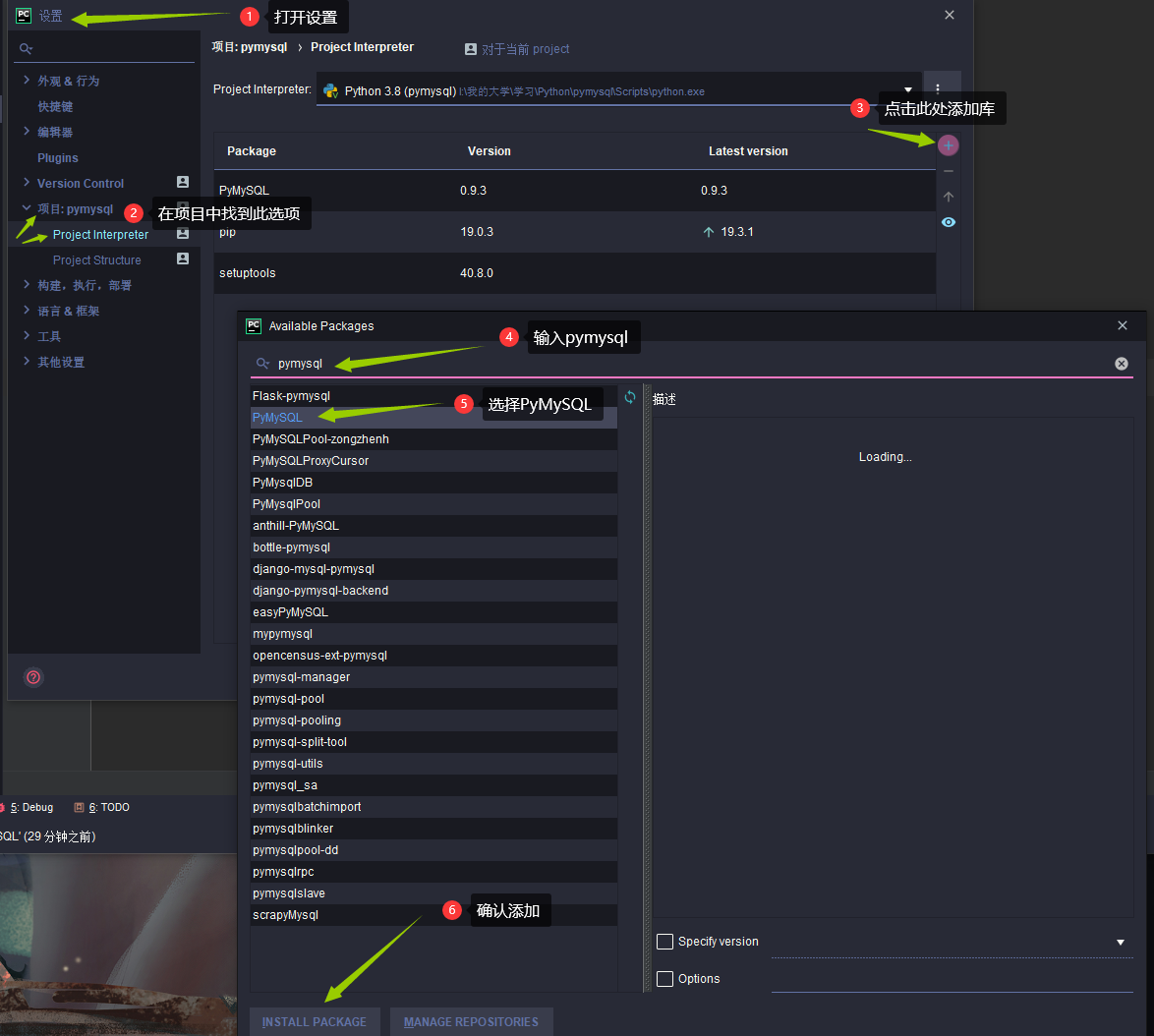Enable the Specify version checkbox
The height and width of the screenshot is (1036, 1154).
pos(664,941)
